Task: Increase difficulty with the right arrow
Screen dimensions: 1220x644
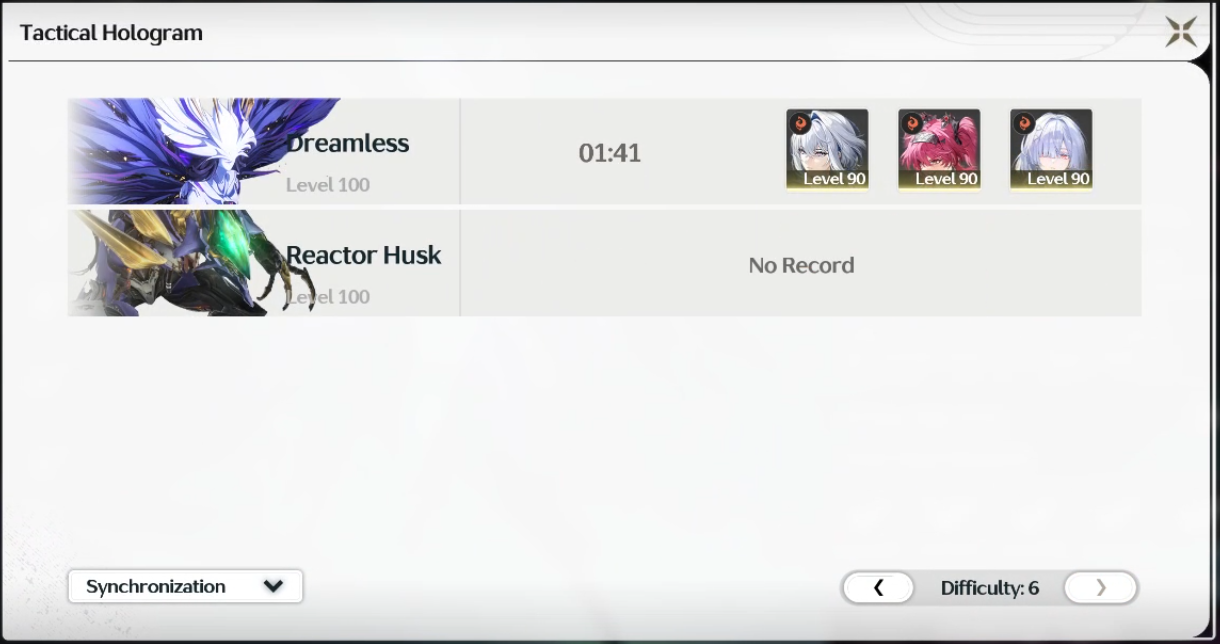Action: click(1100, 588)
